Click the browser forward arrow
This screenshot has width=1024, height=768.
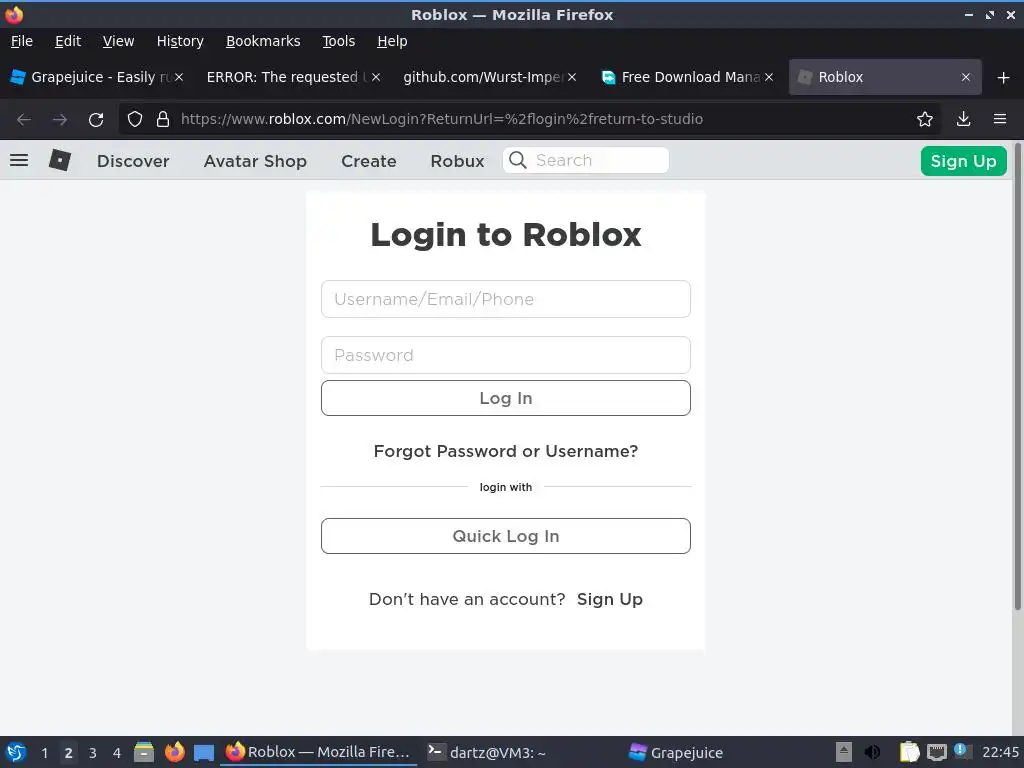pyautogui.click(x=59, y=119)
